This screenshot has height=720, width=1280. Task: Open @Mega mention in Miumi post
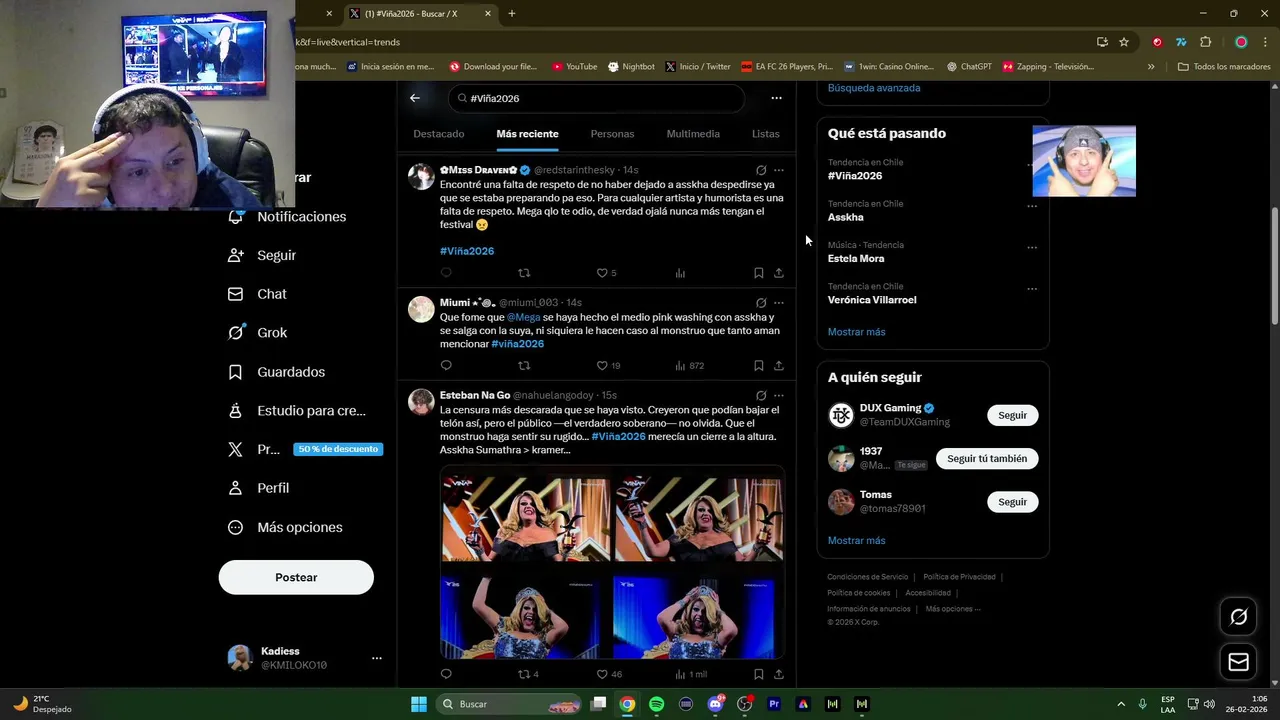pyautogui.click(x=523, y=317)
